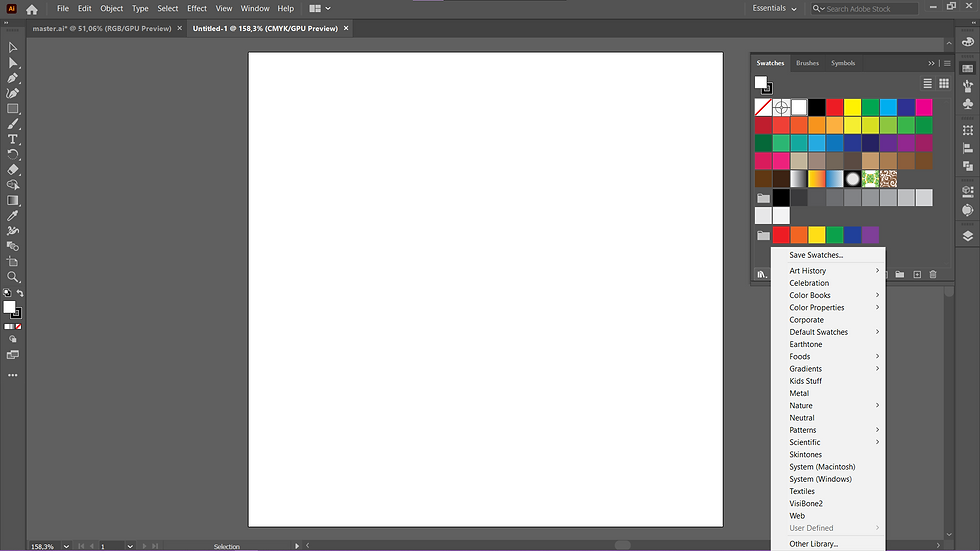Toggle Fill/Stroke box in Swatches panel
The image size is (980, 551).
[763, 84]
